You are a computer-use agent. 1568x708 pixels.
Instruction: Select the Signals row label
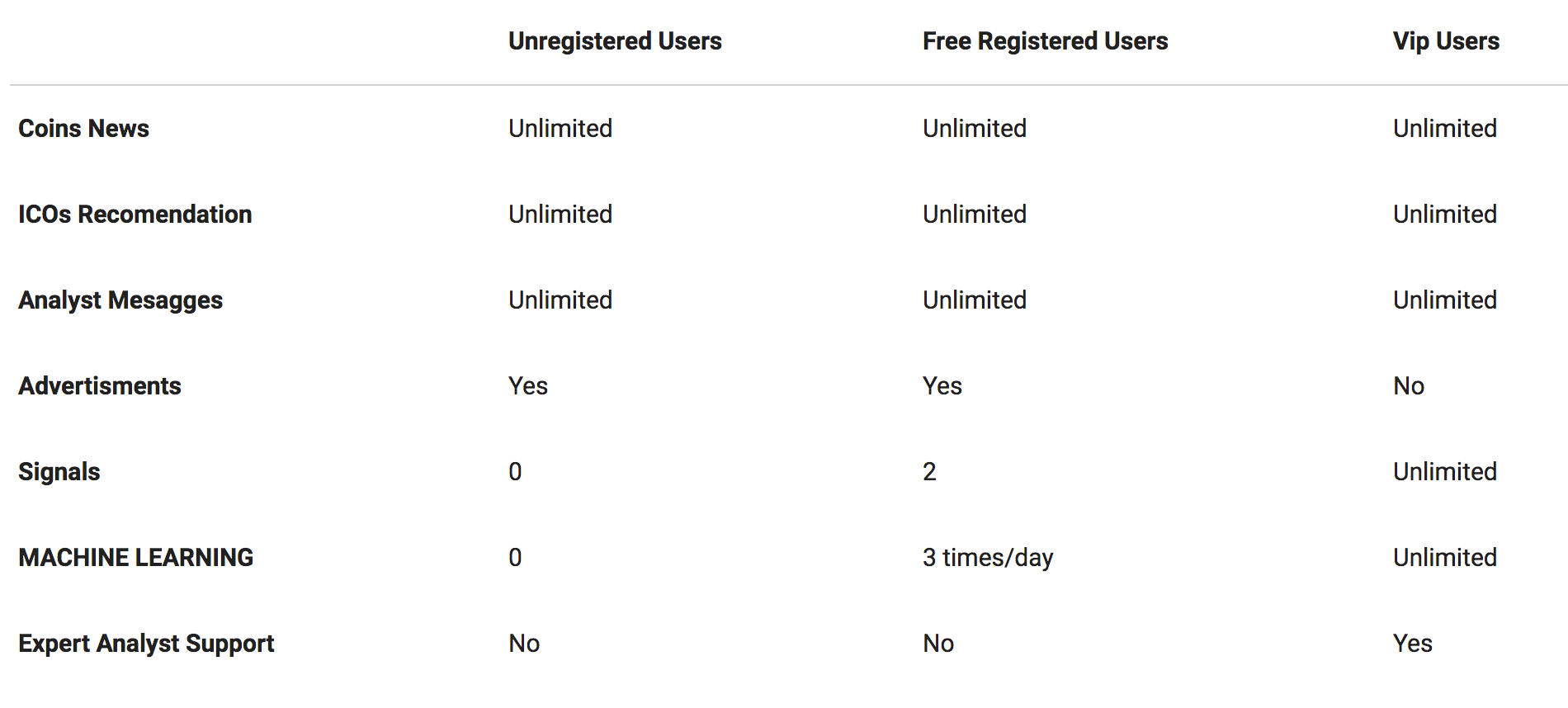point(59,472)
